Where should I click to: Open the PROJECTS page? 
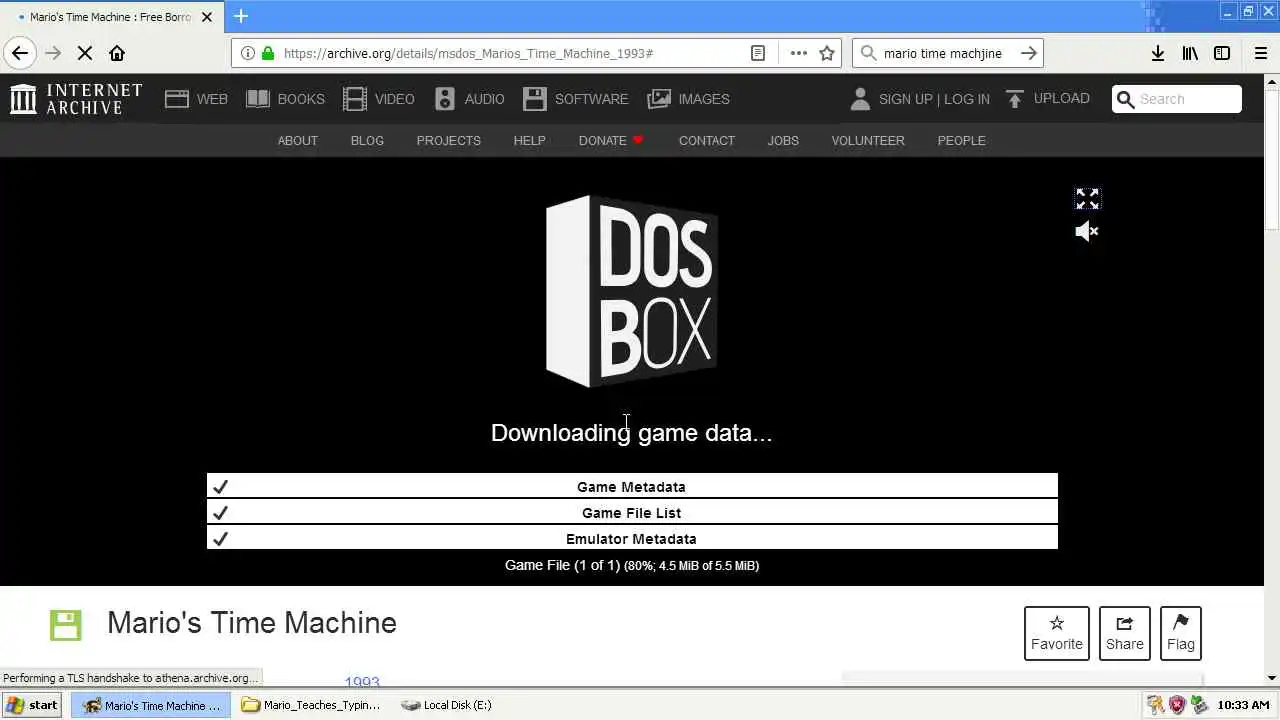tap(448, 141)
